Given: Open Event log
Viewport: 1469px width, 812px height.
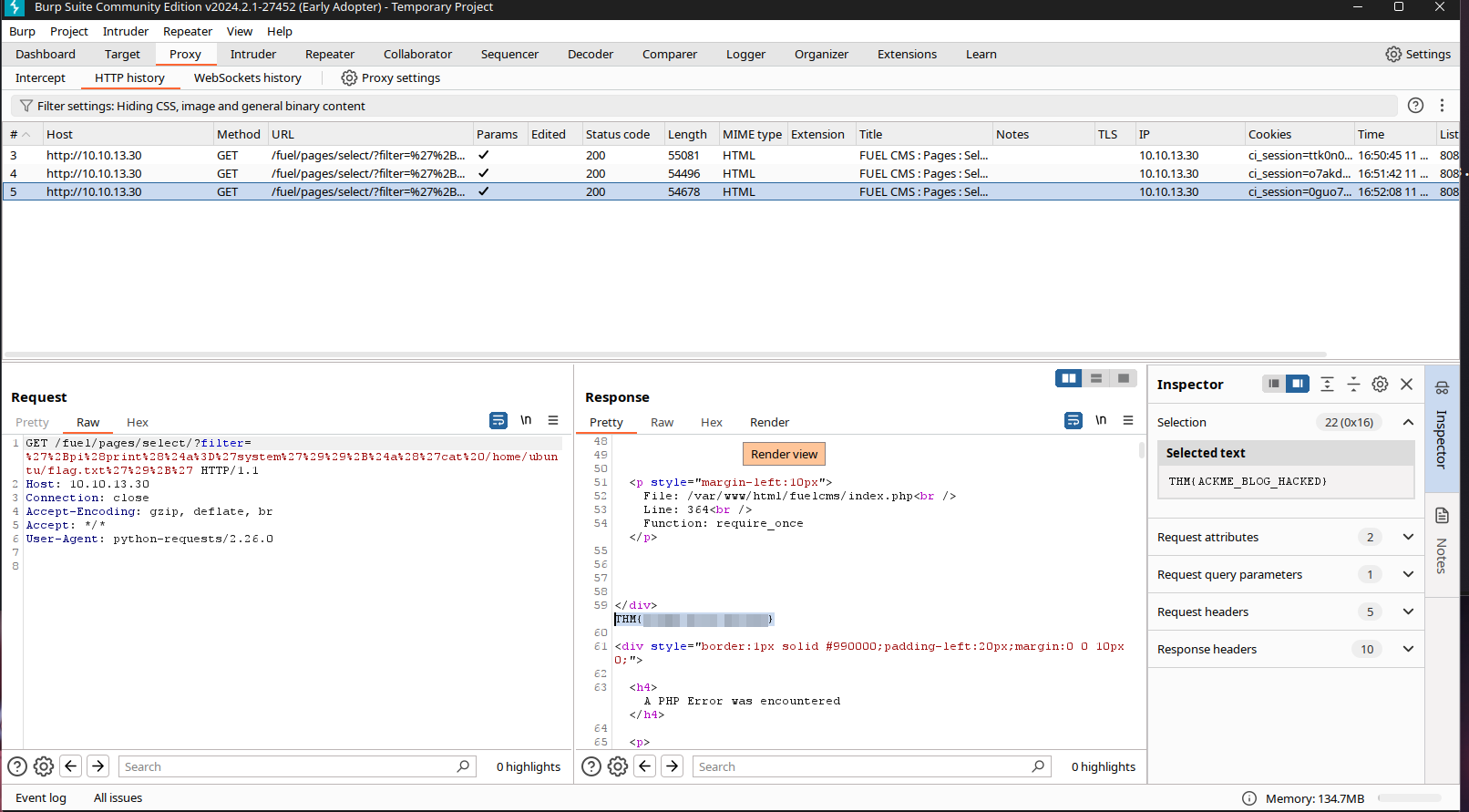Looking at the screenshot, I should tap(41, 797).
